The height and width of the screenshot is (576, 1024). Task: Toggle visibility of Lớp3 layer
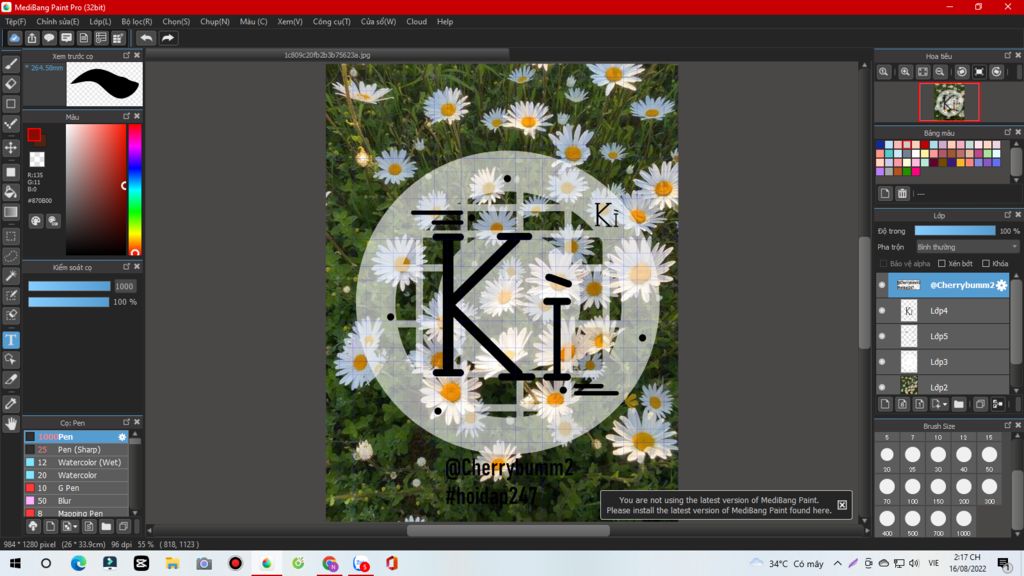pos(882,362)
